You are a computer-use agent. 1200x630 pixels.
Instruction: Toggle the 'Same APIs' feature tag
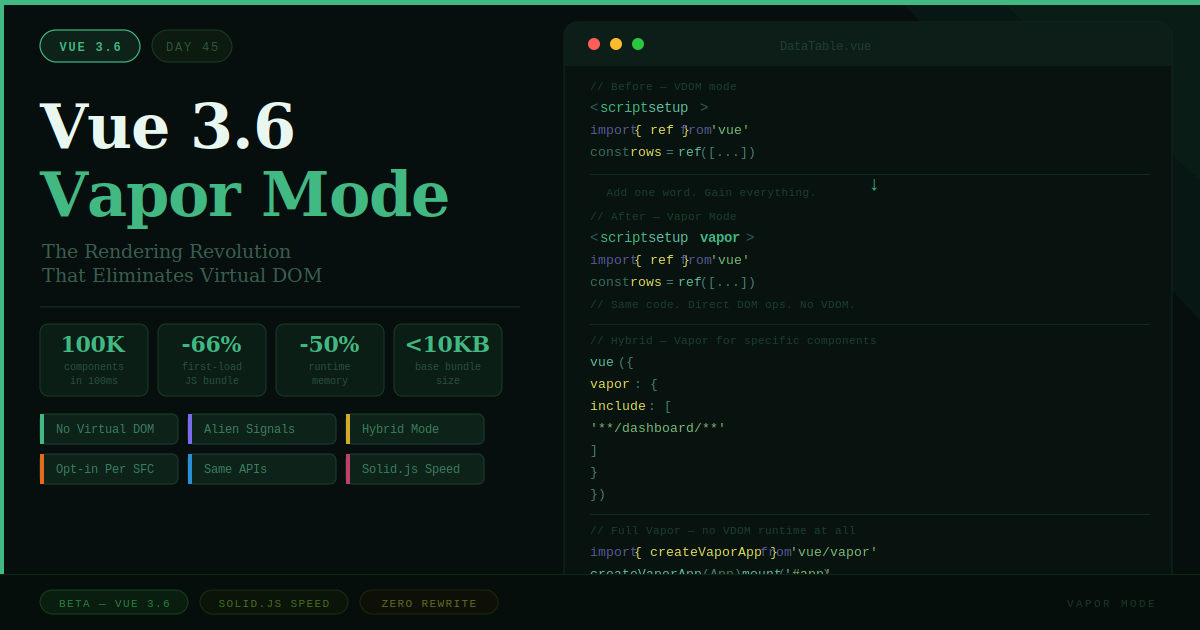pyautogui.click(x=262, y=468)
